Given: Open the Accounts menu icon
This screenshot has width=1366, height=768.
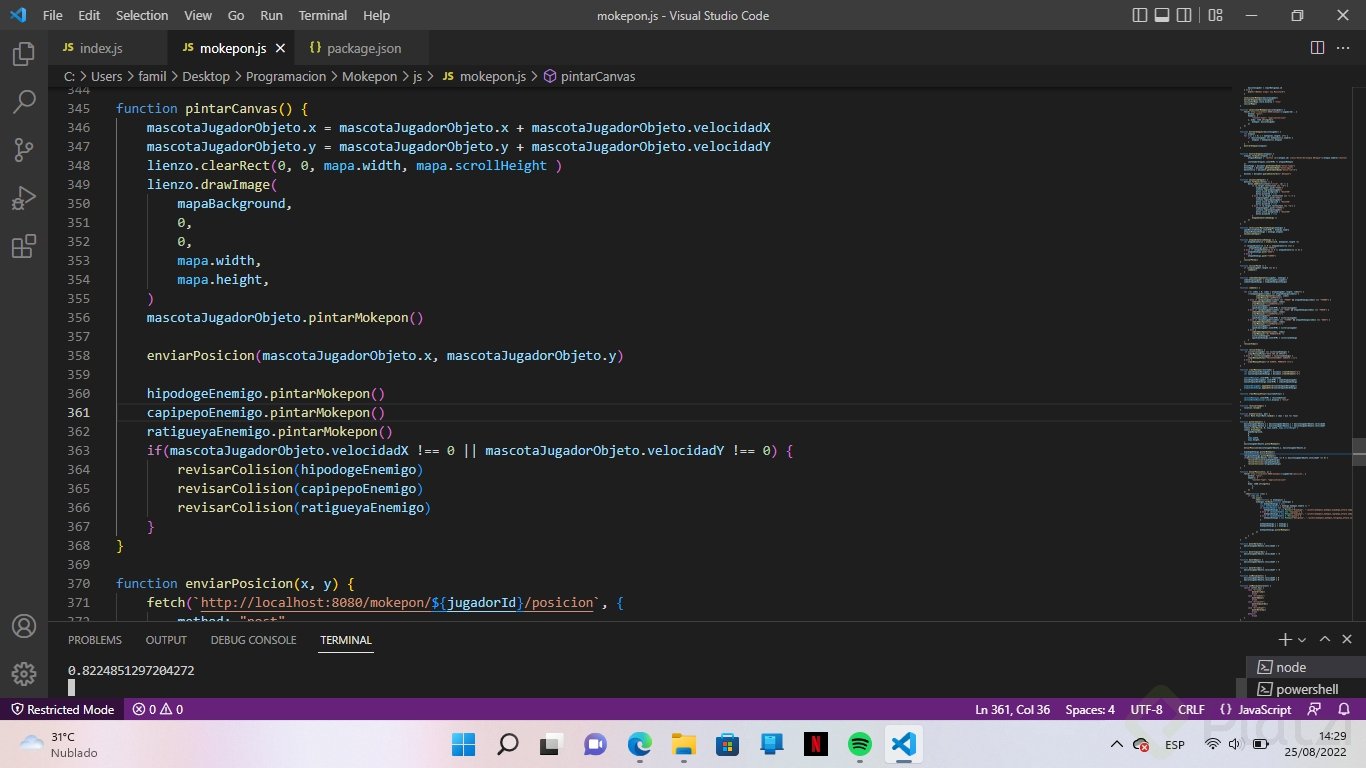Looking at the screenshot, I should pyautogui.click(x=24, y=626).
